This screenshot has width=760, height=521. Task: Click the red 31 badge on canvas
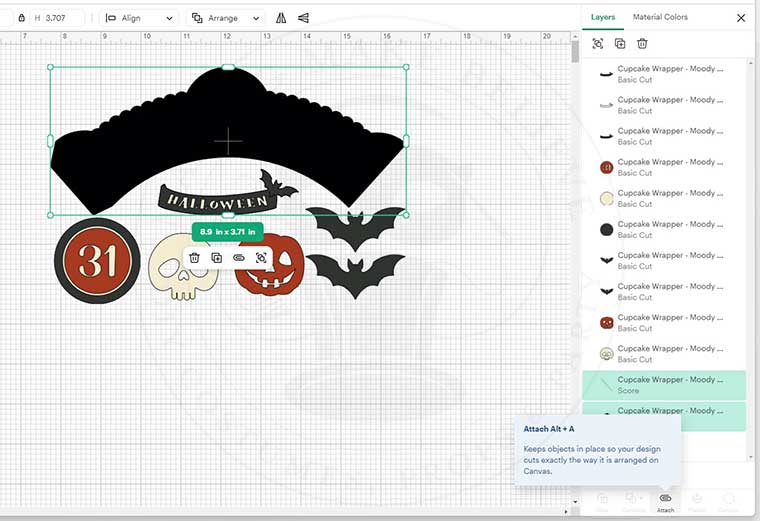[97, 261]
